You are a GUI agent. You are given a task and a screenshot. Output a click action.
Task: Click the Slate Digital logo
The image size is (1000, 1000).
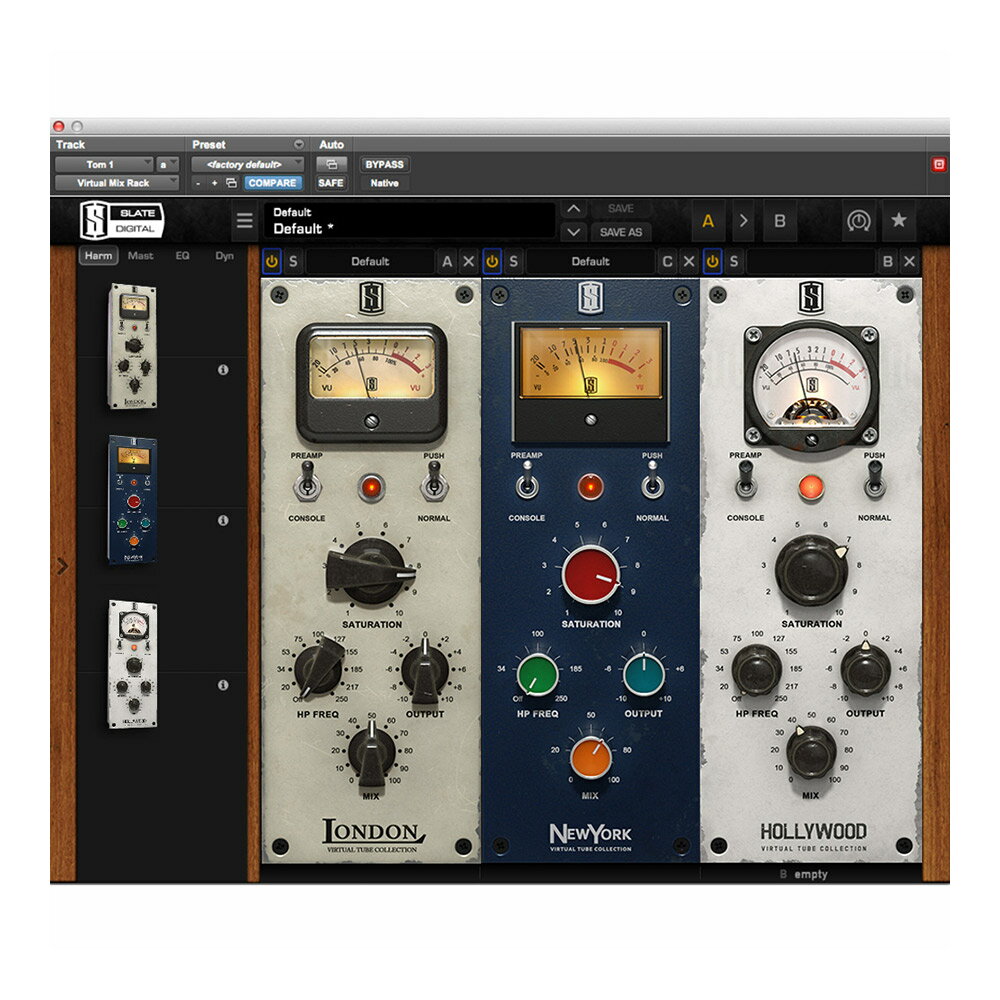click(121, 220)
